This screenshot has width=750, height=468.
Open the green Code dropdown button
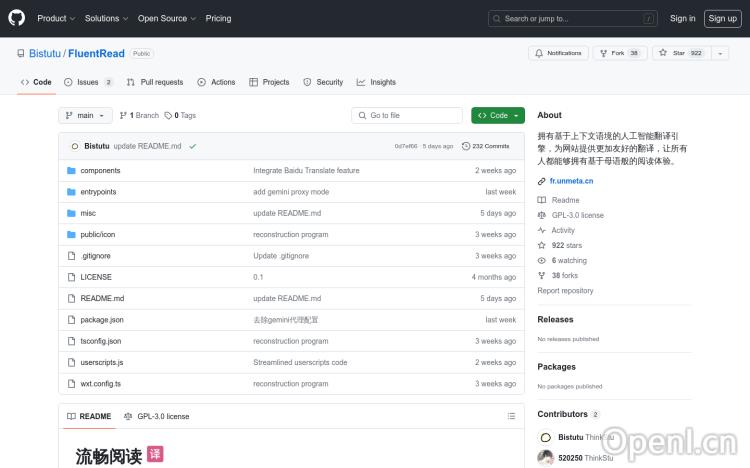coord(498,115)
